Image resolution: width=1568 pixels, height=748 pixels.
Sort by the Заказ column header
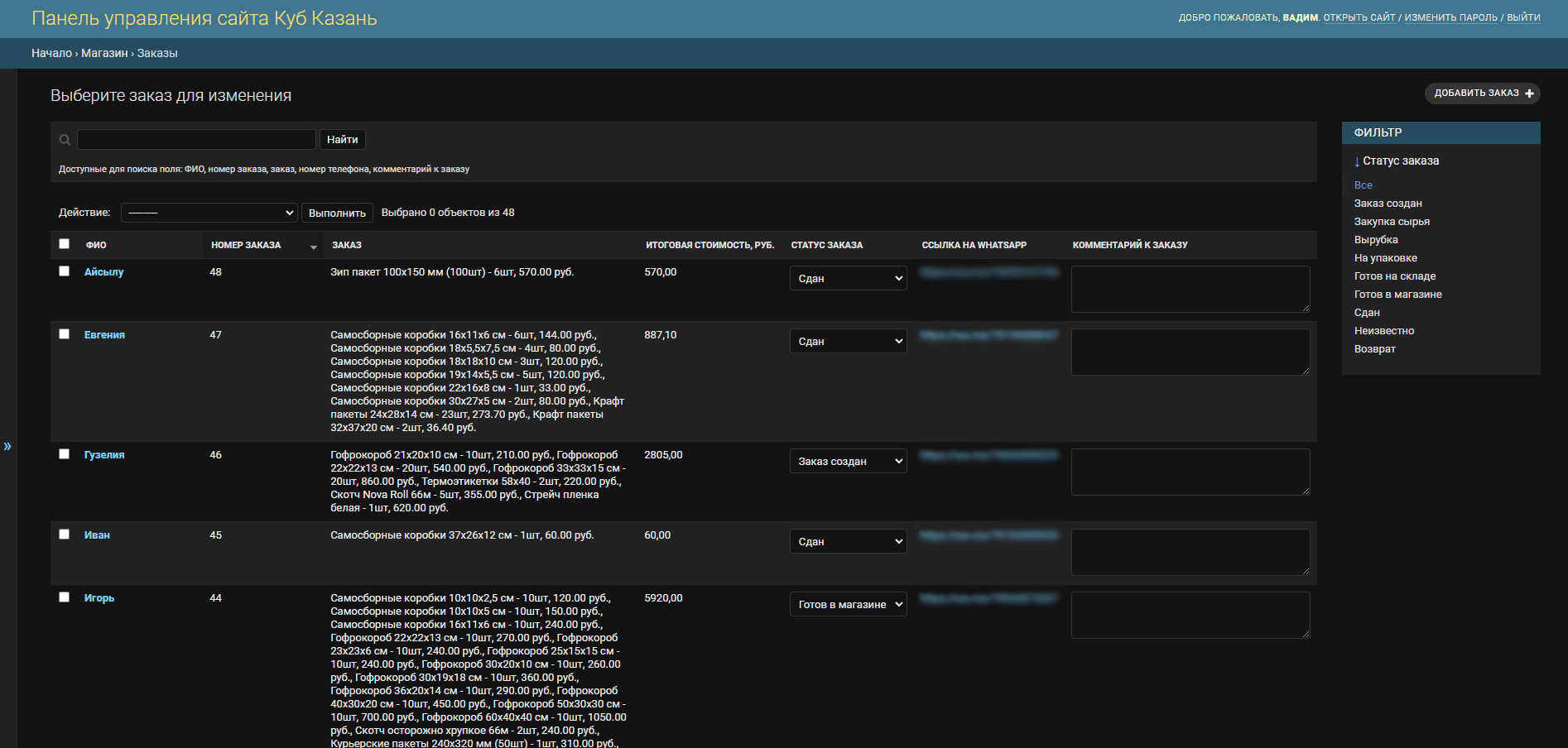(347, 245)
